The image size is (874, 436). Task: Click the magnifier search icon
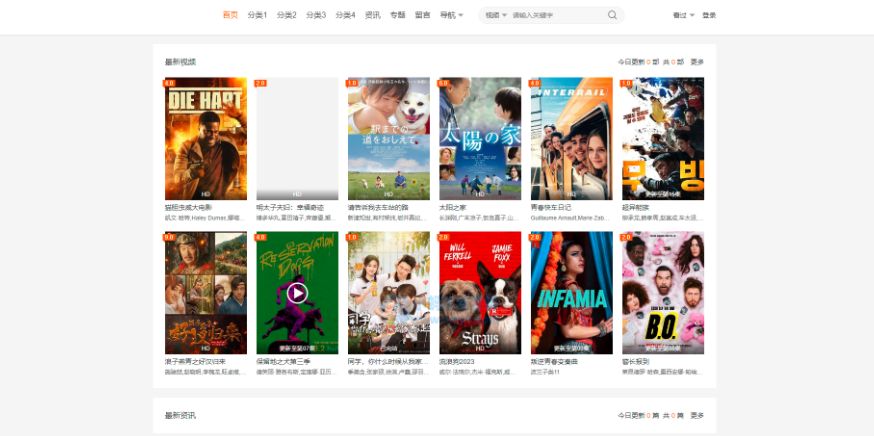pos(613,15)
